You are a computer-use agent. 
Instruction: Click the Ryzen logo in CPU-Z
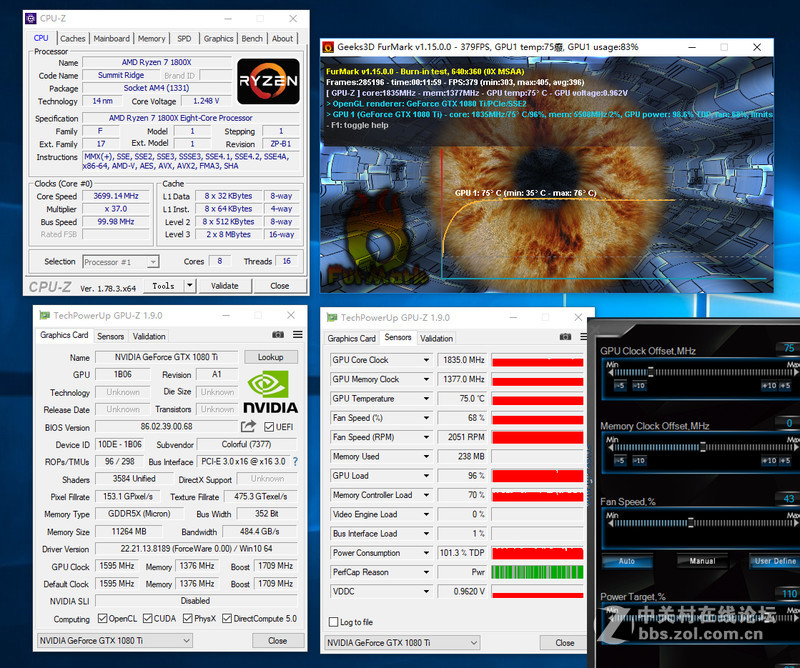pos(268,80)
